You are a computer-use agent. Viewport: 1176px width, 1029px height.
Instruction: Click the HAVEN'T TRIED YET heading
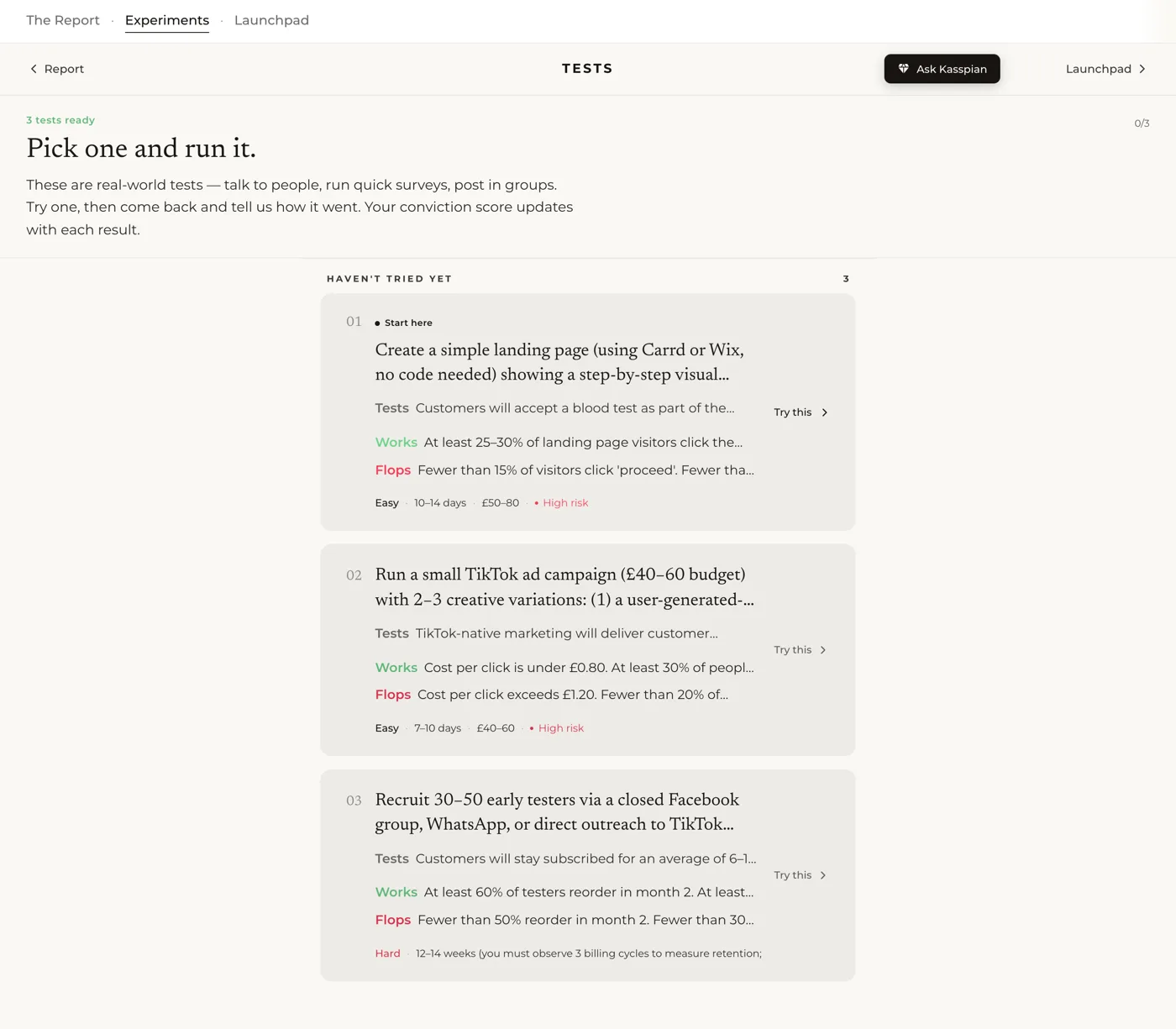(x=389, y=279)
